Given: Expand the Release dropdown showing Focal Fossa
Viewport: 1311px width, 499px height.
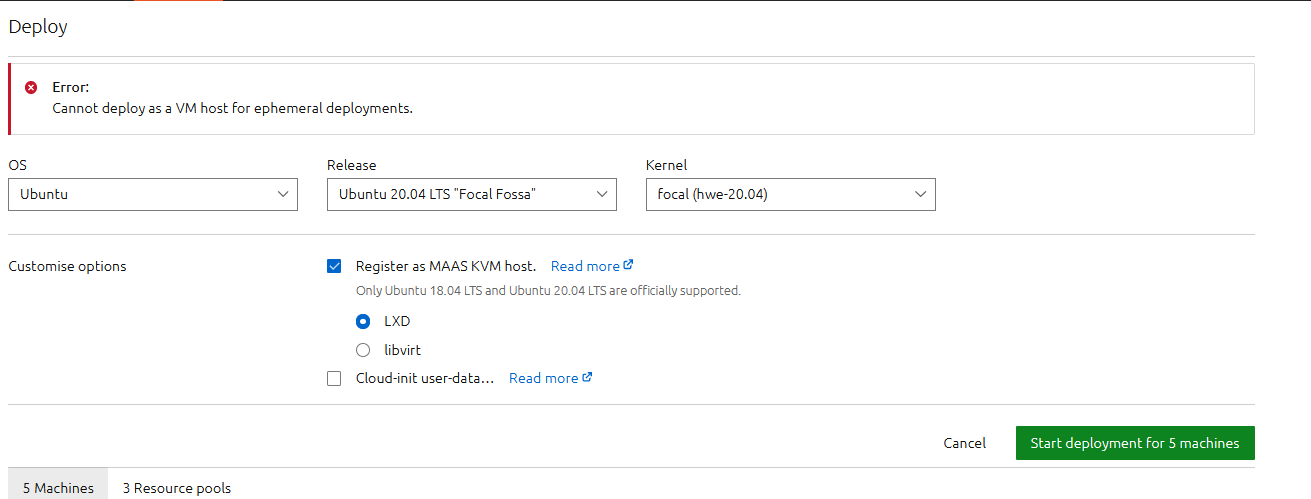Looking at the screenshot, I should pos(471,195).
